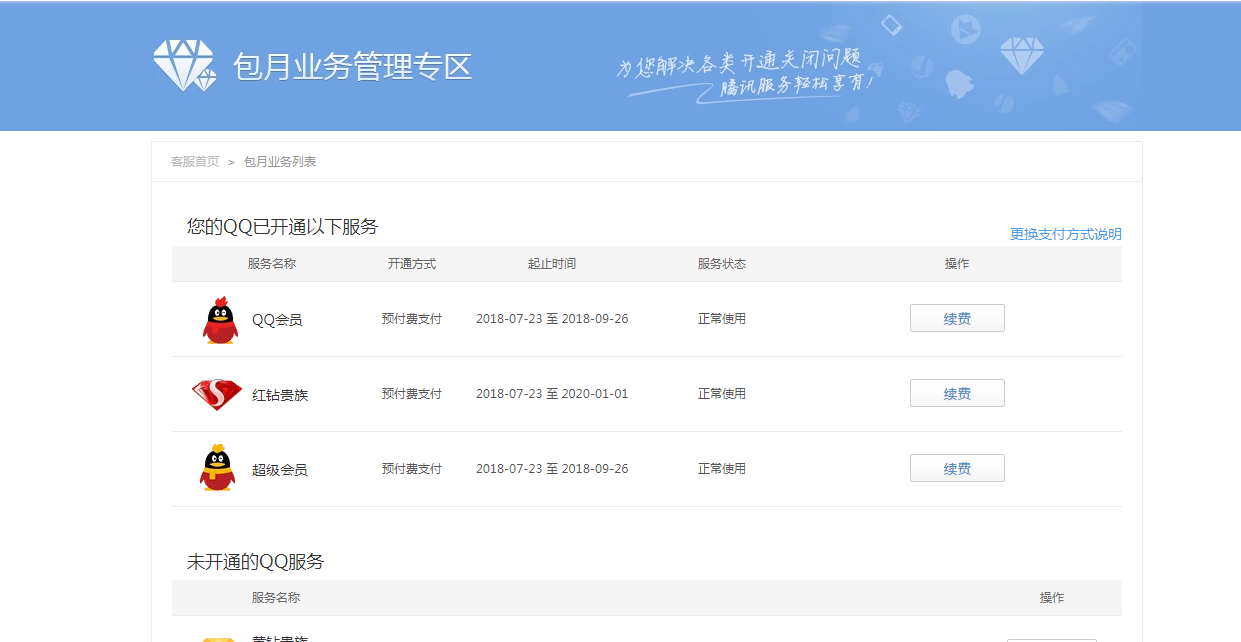Click the QQ会员 service name
1241x642 pixels.
(277, 320)
